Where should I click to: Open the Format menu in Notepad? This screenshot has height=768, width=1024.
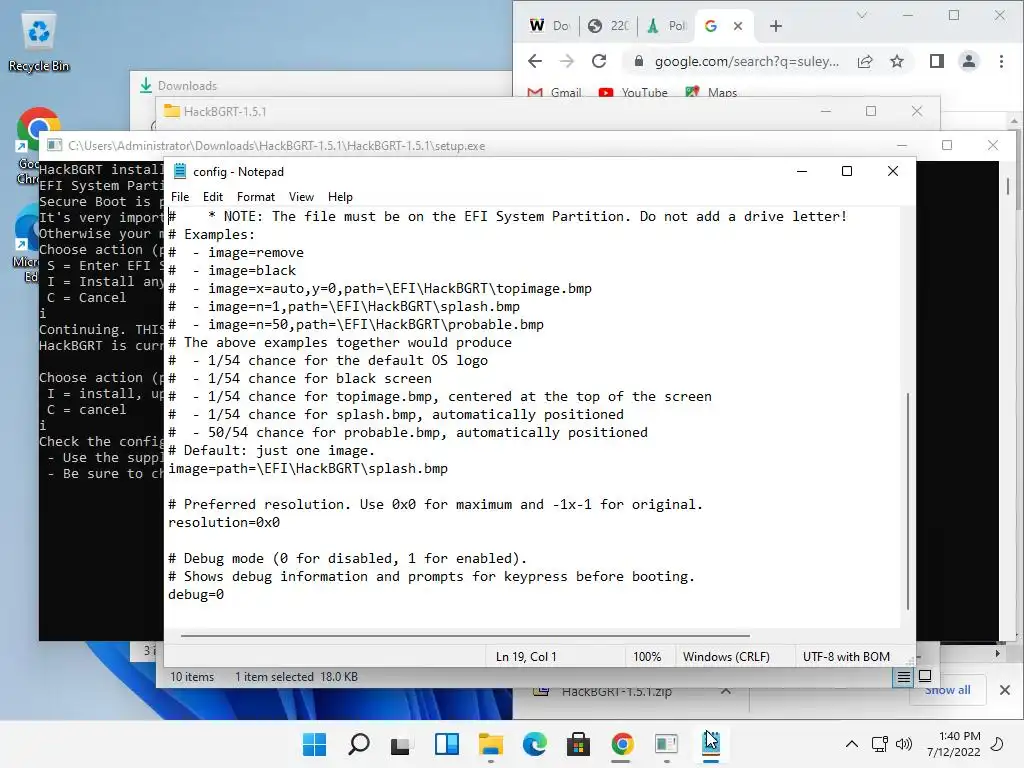coord(255,197)
